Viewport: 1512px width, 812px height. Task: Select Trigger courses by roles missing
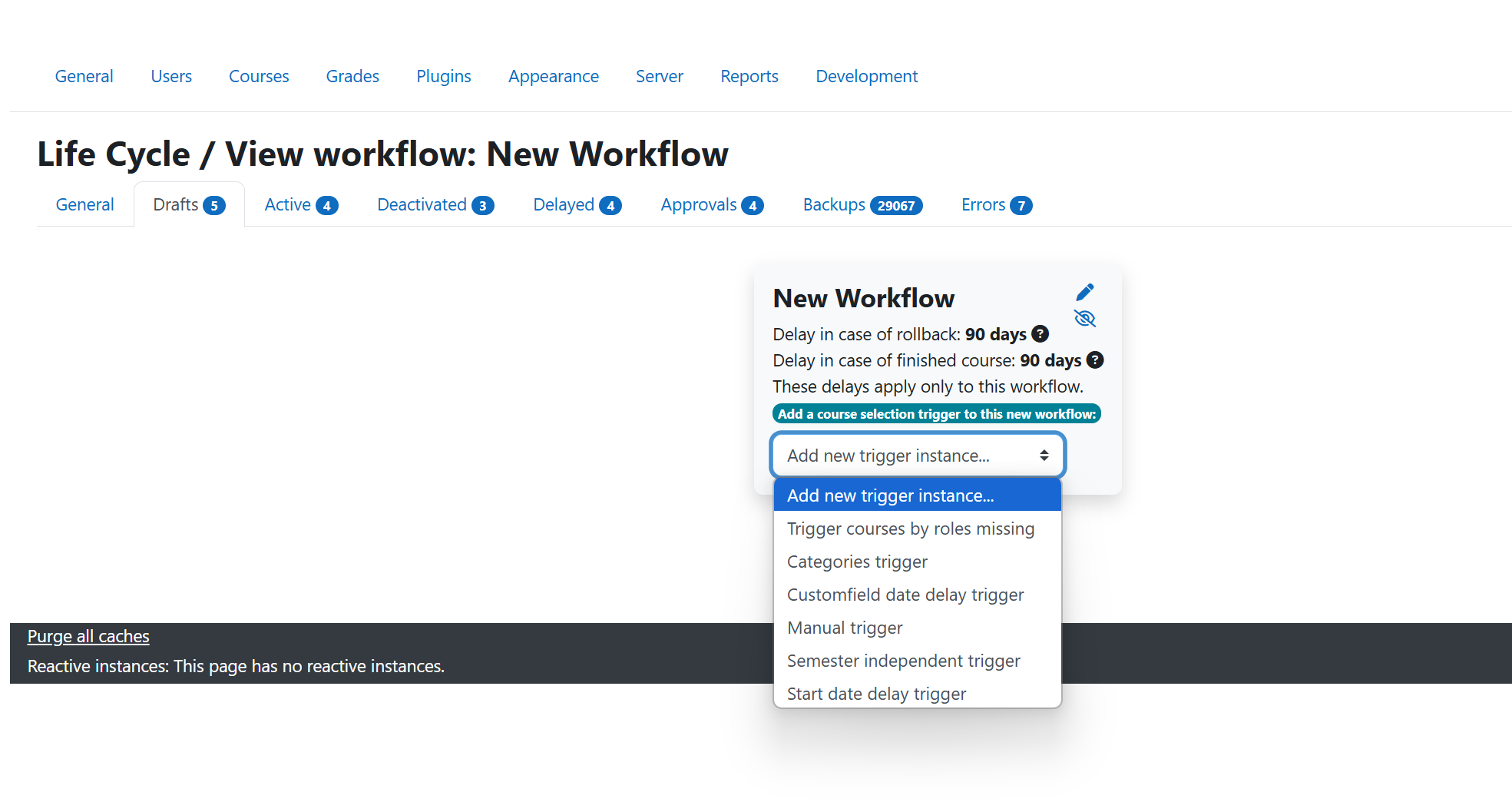[910, 529]
